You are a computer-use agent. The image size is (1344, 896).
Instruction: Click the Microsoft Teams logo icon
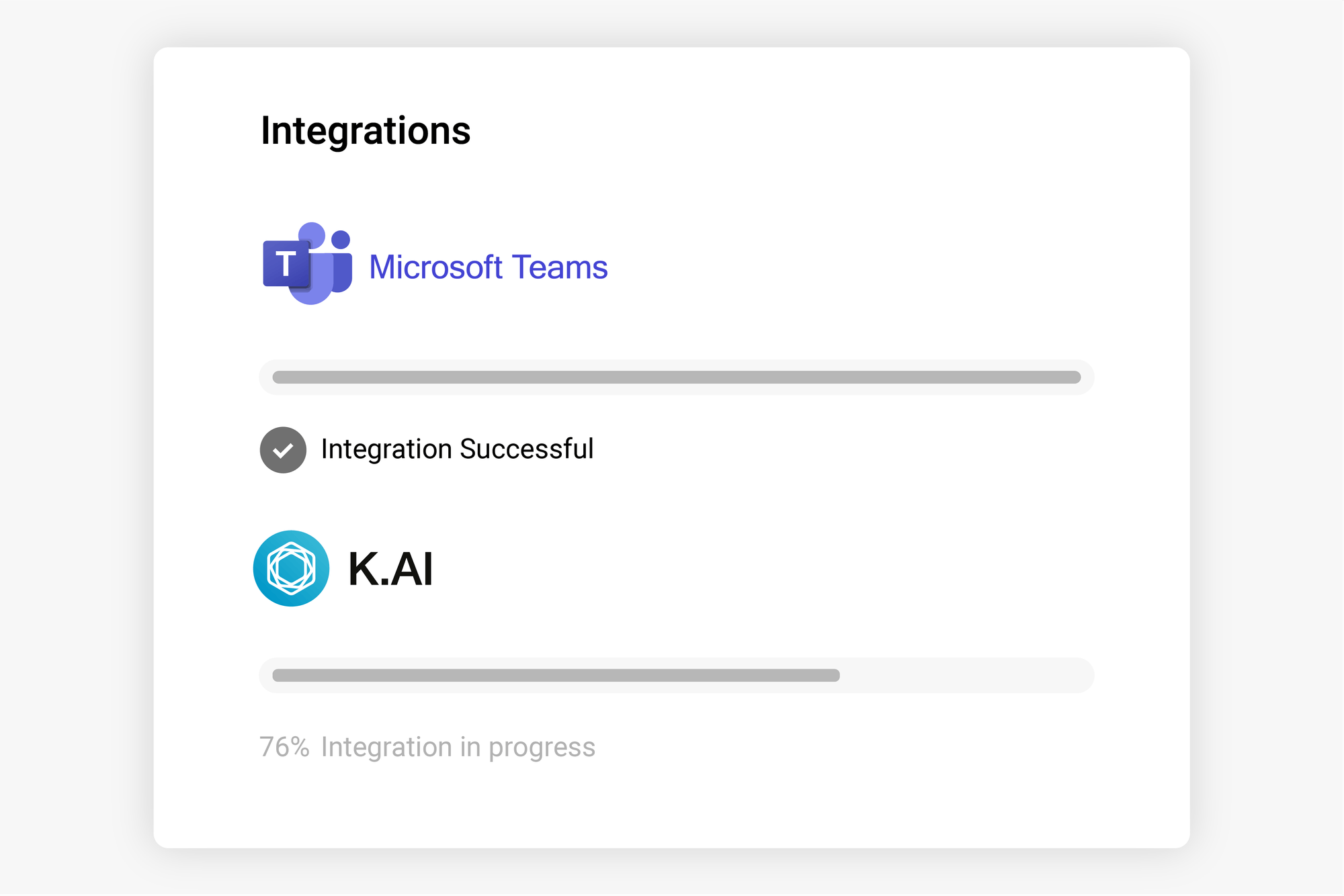tap(307, 263)
